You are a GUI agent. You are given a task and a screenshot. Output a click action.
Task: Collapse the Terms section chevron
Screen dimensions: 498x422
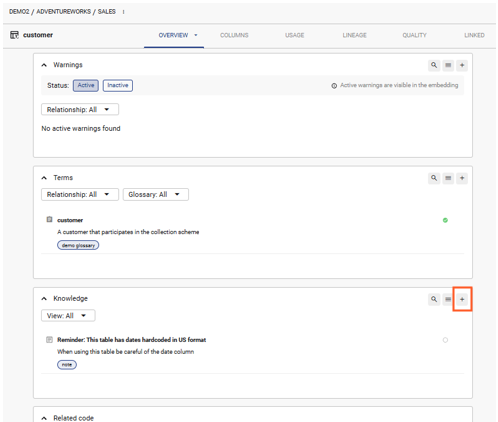[44, 178]
